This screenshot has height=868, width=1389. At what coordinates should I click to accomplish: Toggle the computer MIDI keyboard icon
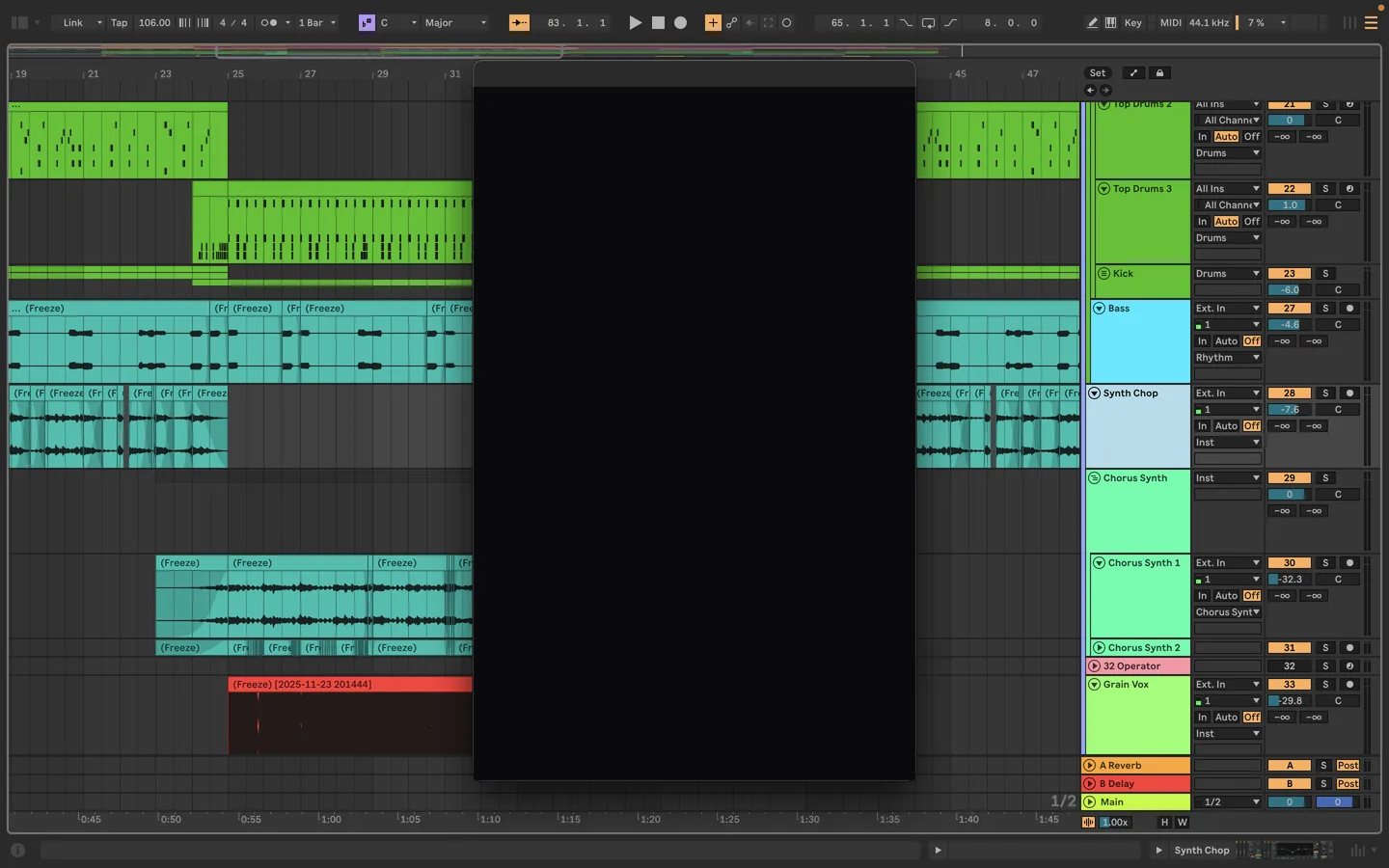click(x=1110, y=22)
